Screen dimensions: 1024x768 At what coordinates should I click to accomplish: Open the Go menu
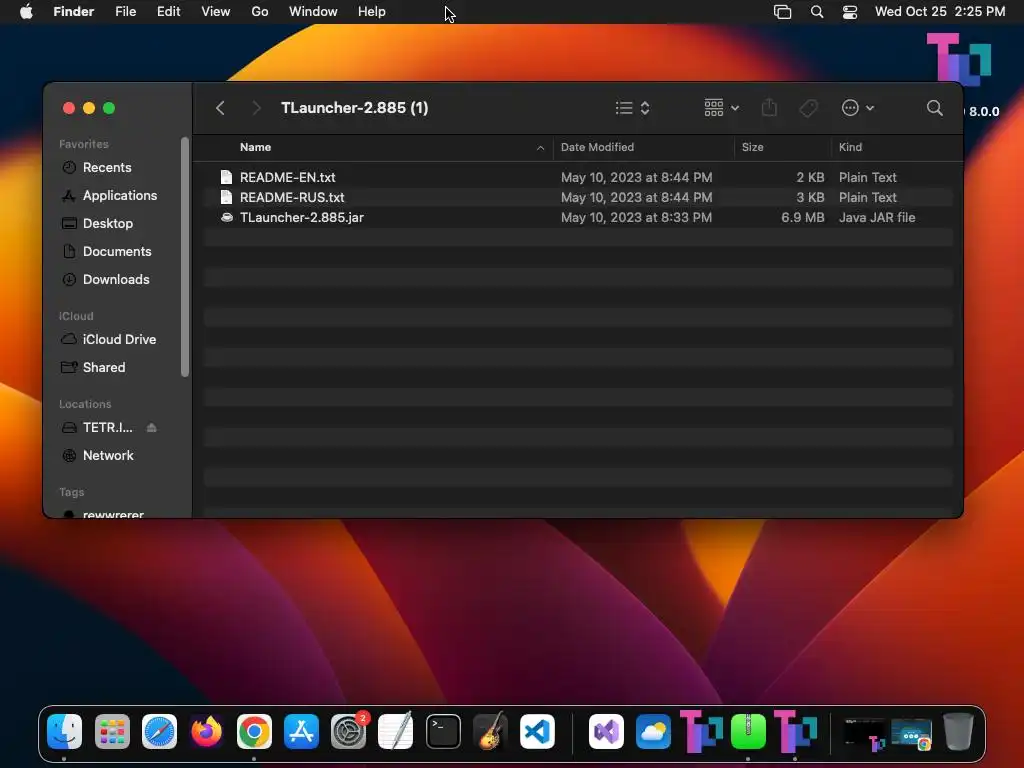pyautogui.click(x=260, y=12)
